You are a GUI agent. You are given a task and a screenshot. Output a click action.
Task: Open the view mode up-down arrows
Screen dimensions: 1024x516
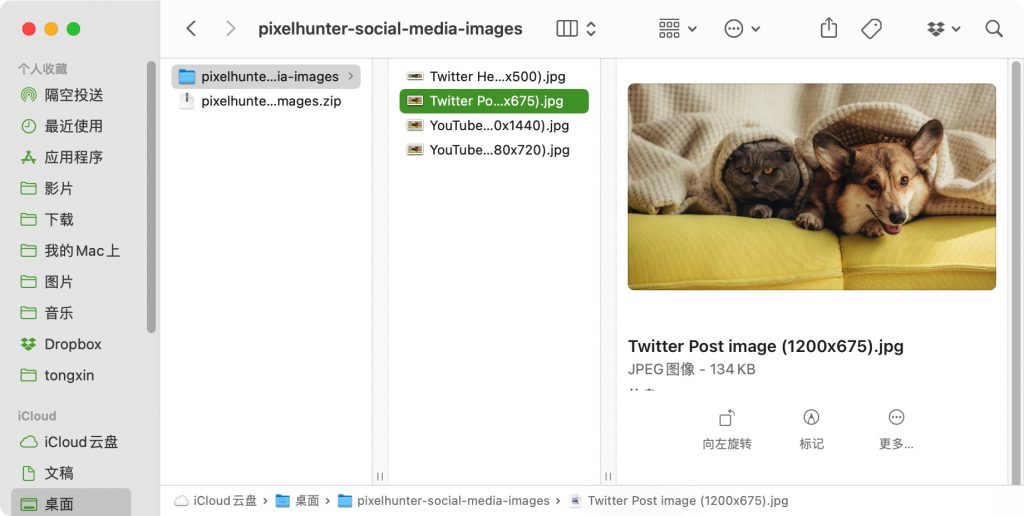[591, 29]
